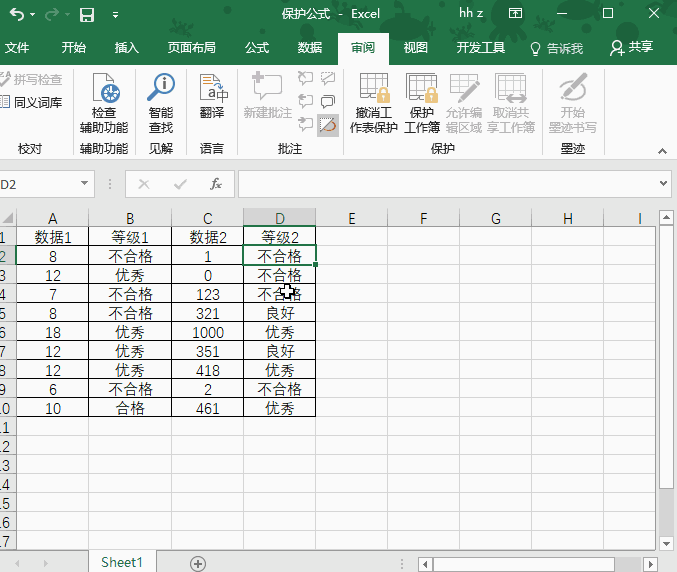Select column D header

click(x=280, y=218)
